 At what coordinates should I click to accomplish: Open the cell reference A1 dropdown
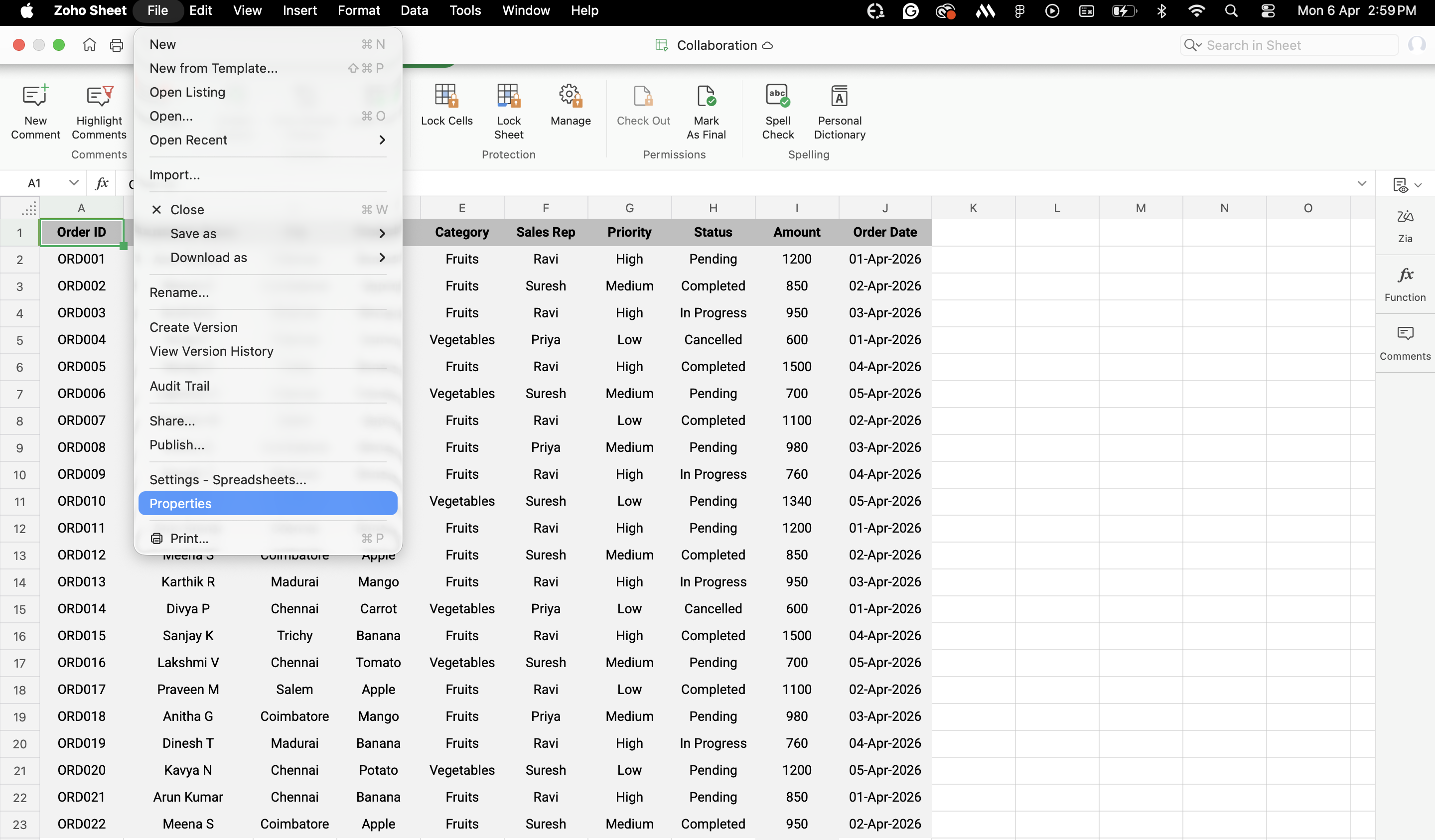73,183
